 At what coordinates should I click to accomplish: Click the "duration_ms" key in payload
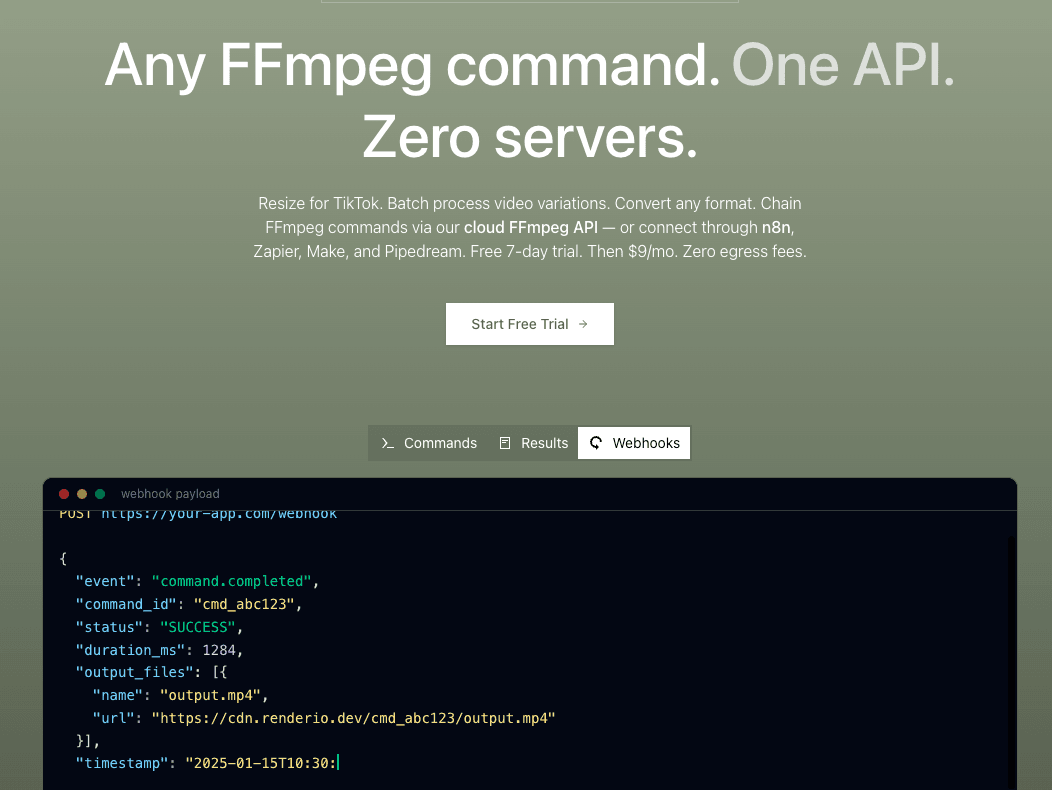point(131,650)
